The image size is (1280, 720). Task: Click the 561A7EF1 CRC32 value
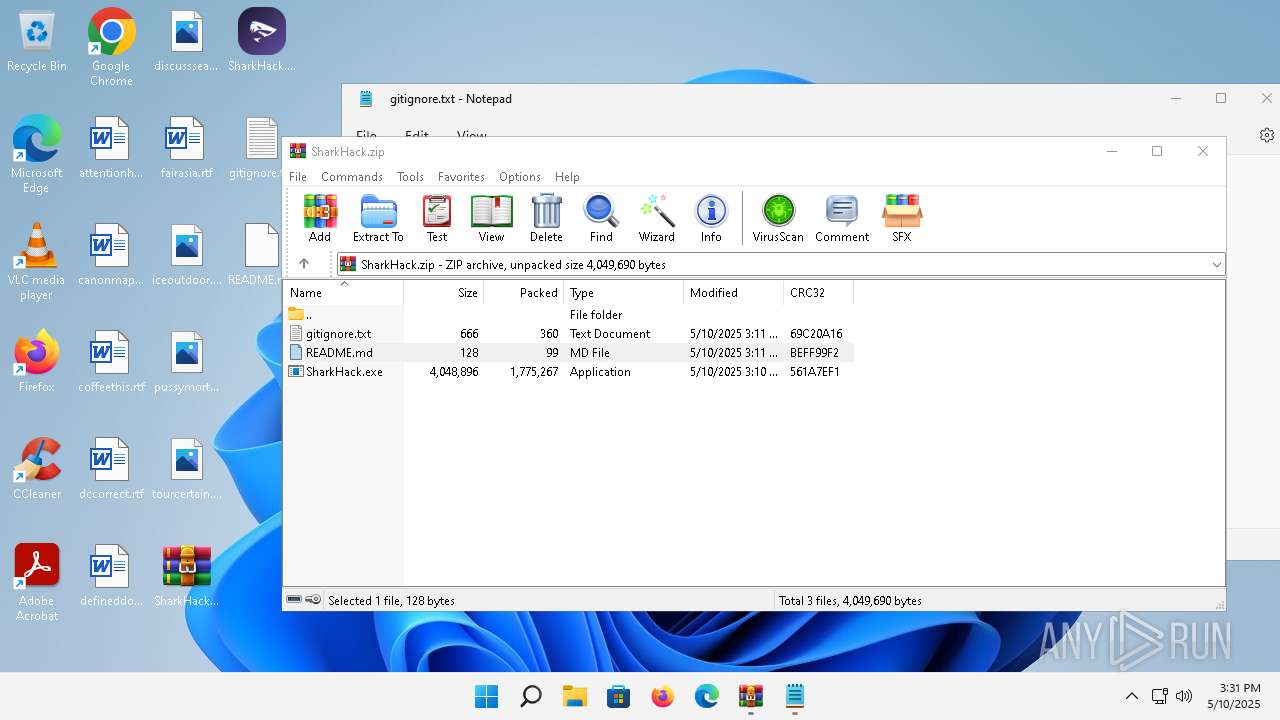tap(815, 371)
